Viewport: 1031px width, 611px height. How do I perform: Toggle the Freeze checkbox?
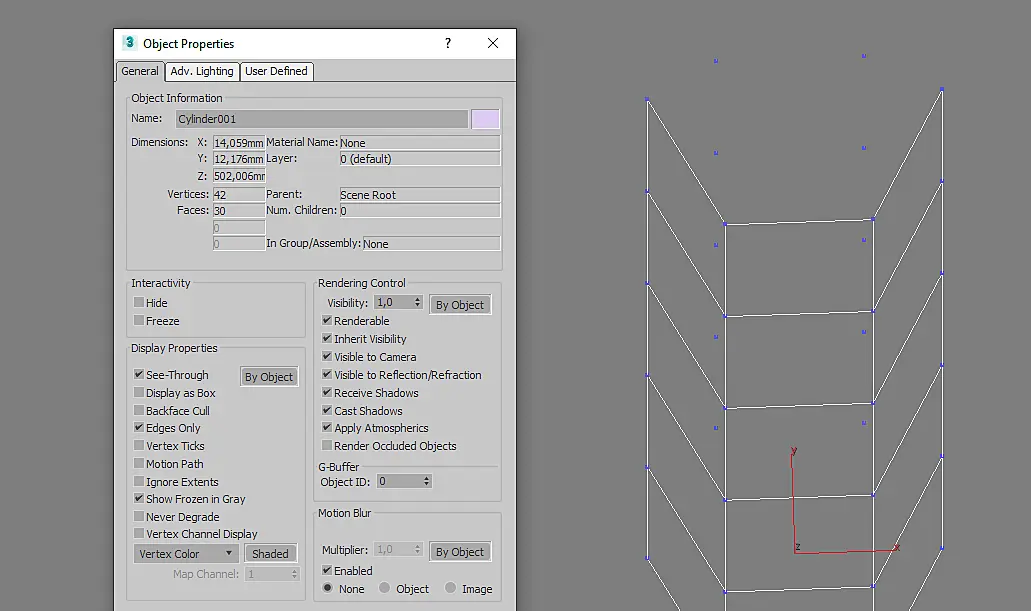pos(139,320)
